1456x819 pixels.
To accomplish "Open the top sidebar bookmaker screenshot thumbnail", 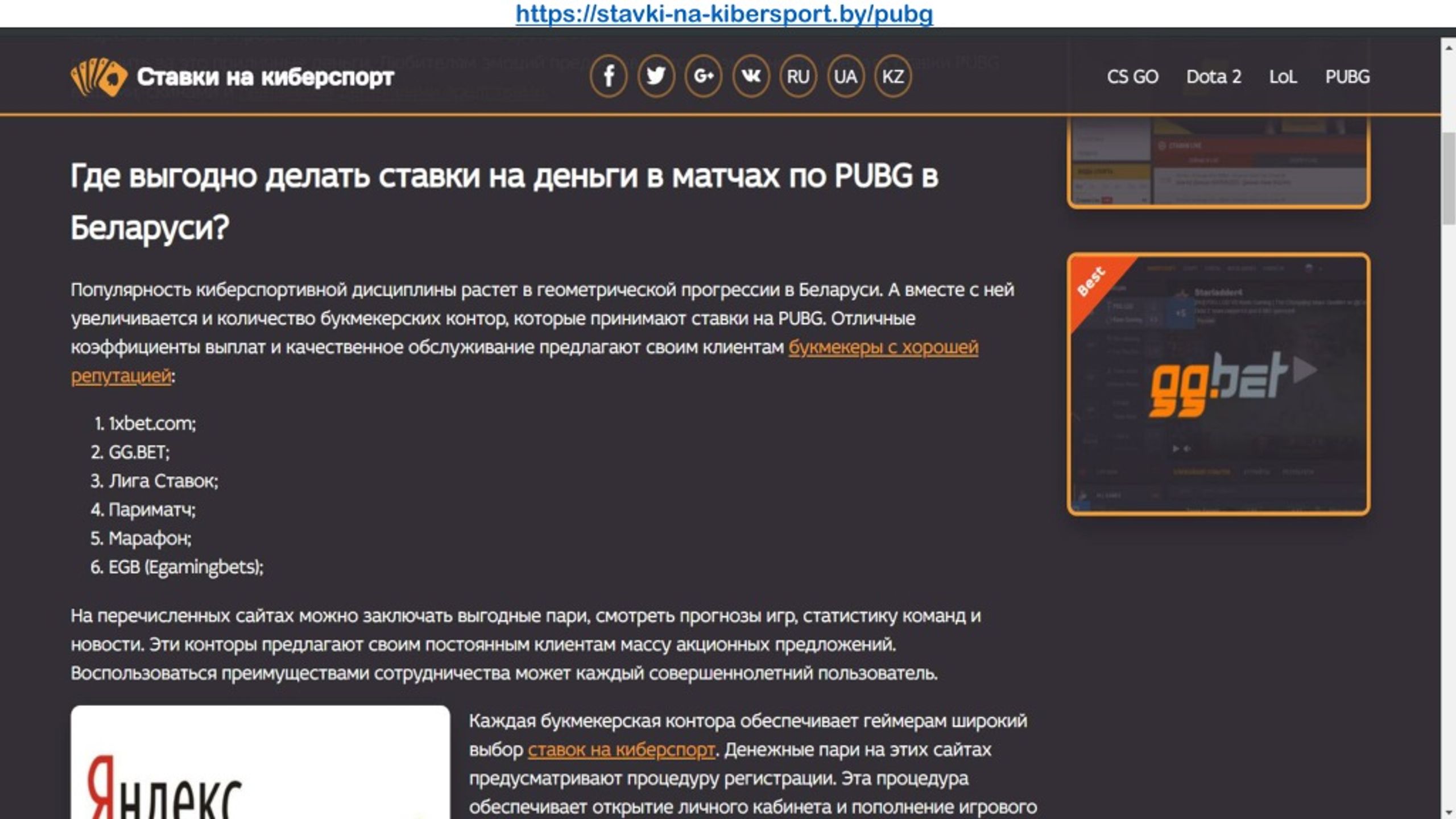I will (x=1218, y=162).
